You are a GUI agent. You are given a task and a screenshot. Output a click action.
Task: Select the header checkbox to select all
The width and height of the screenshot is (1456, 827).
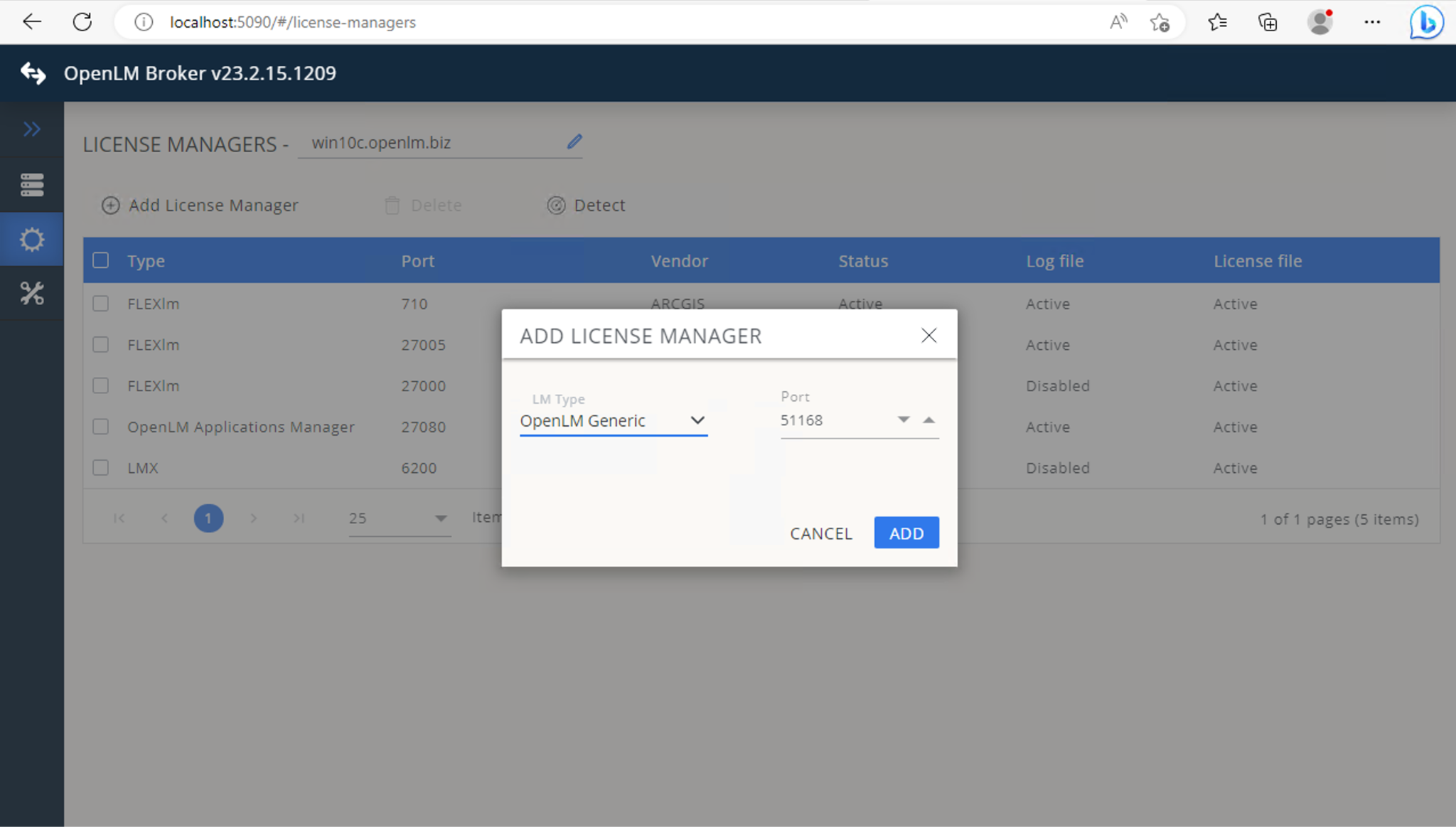coord(100,260)
